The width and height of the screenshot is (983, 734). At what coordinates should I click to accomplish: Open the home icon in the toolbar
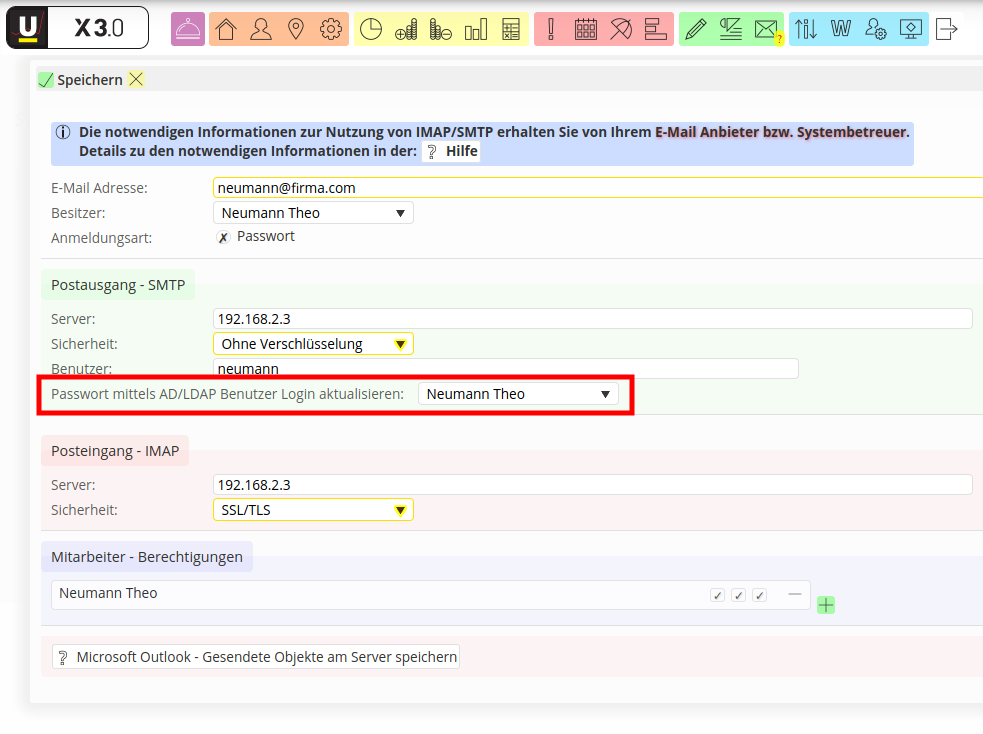(x=226, y=29)
